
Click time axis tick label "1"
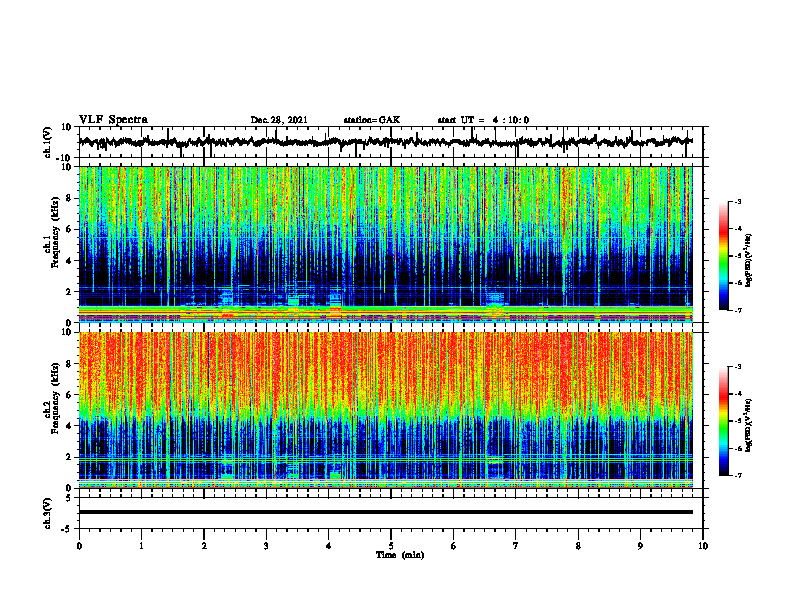[141, 546]
